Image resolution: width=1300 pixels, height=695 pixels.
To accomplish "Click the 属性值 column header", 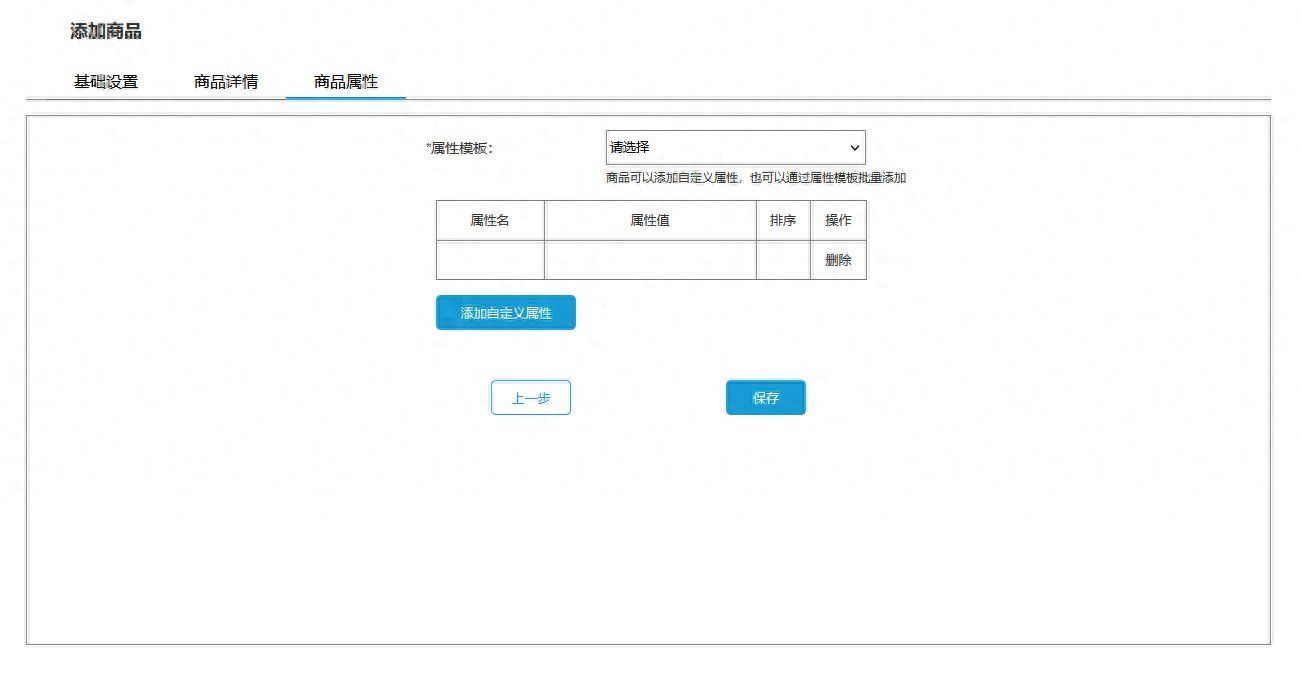I will pos(650,220).
